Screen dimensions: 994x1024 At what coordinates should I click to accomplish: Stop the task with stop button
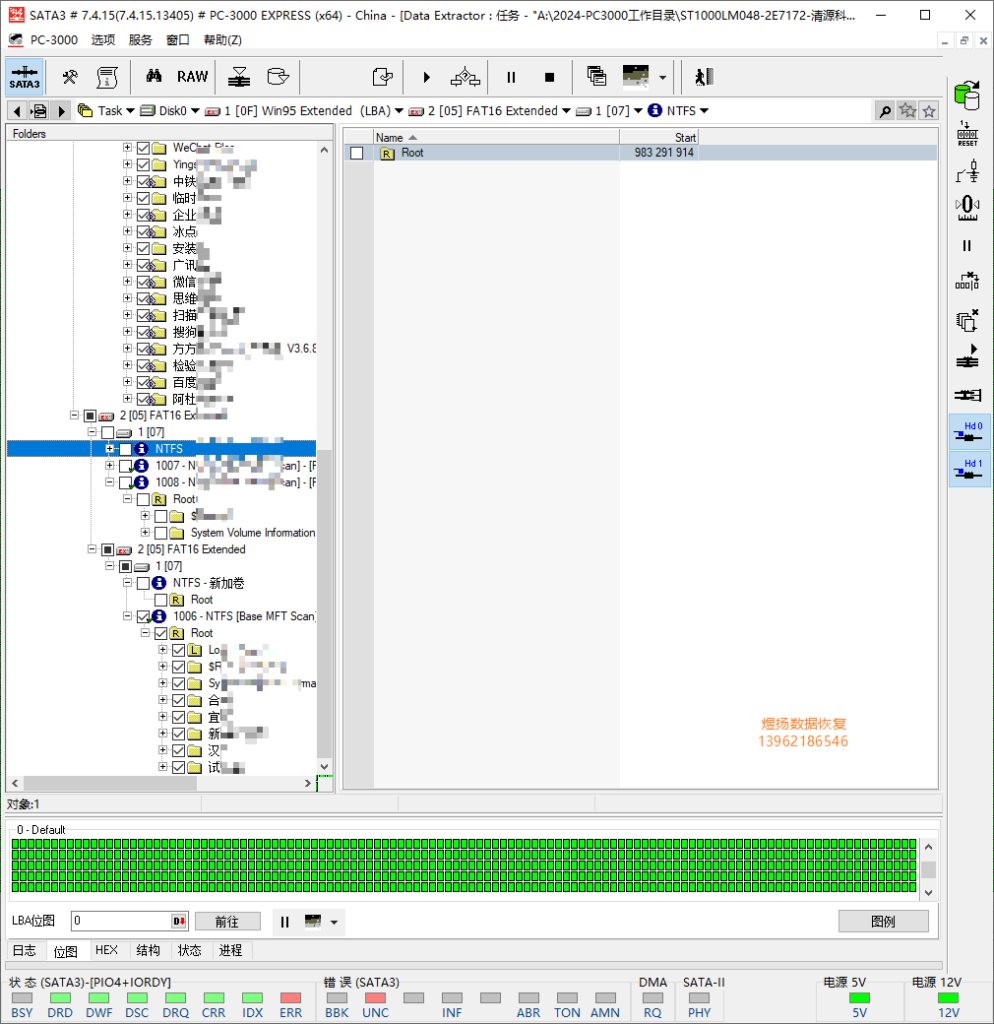[549, 77]
